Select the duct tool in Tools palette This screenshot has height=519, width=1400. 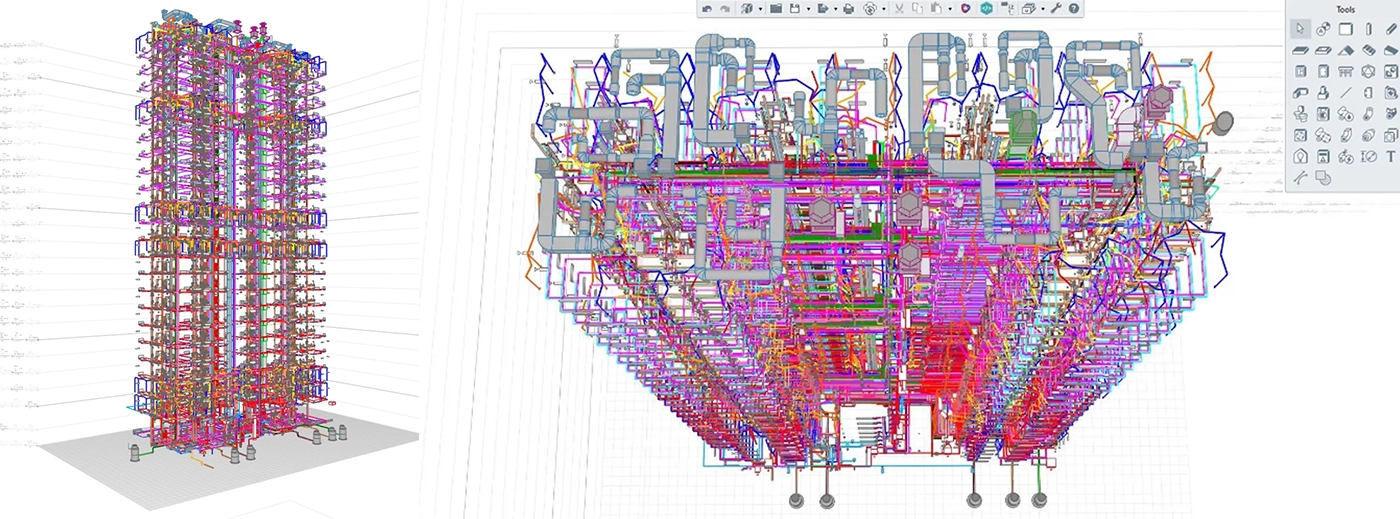[x=1299, y=93]
